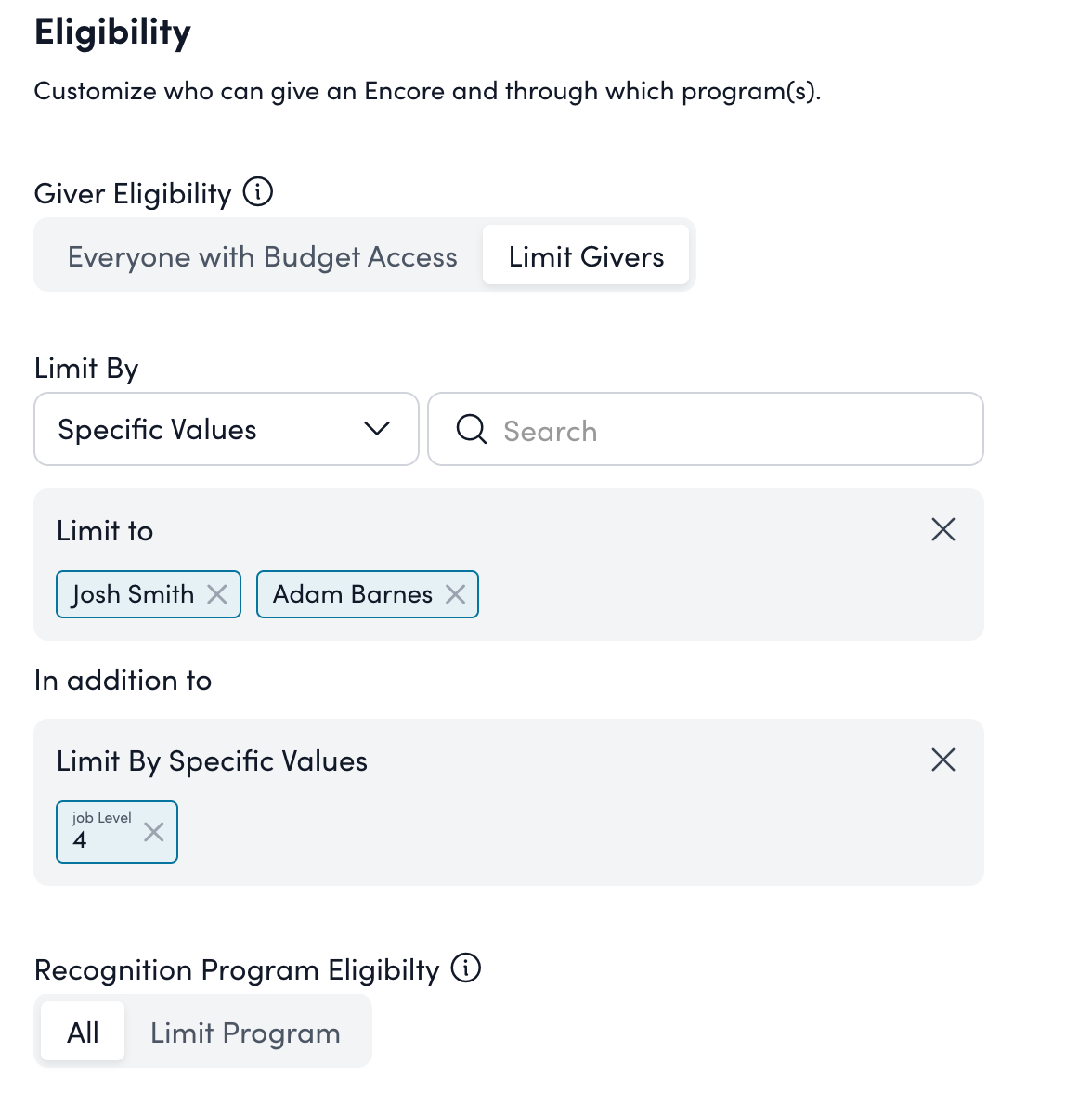1092x1118 pixels.
Task: Remove Josh Smith using its X icon
Action: [216, 594]
